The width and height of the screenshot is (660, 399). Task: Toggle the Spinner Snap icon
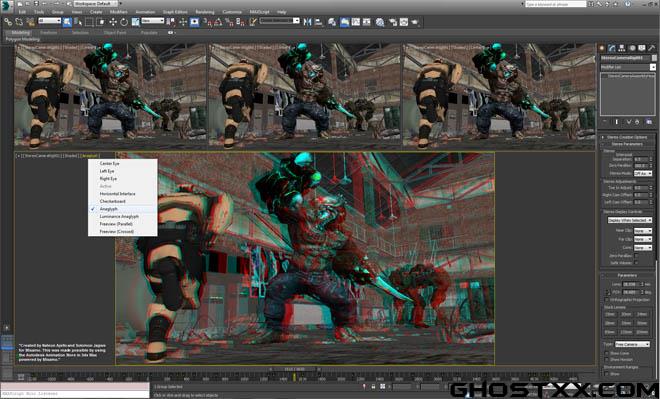tap(240, 22)
